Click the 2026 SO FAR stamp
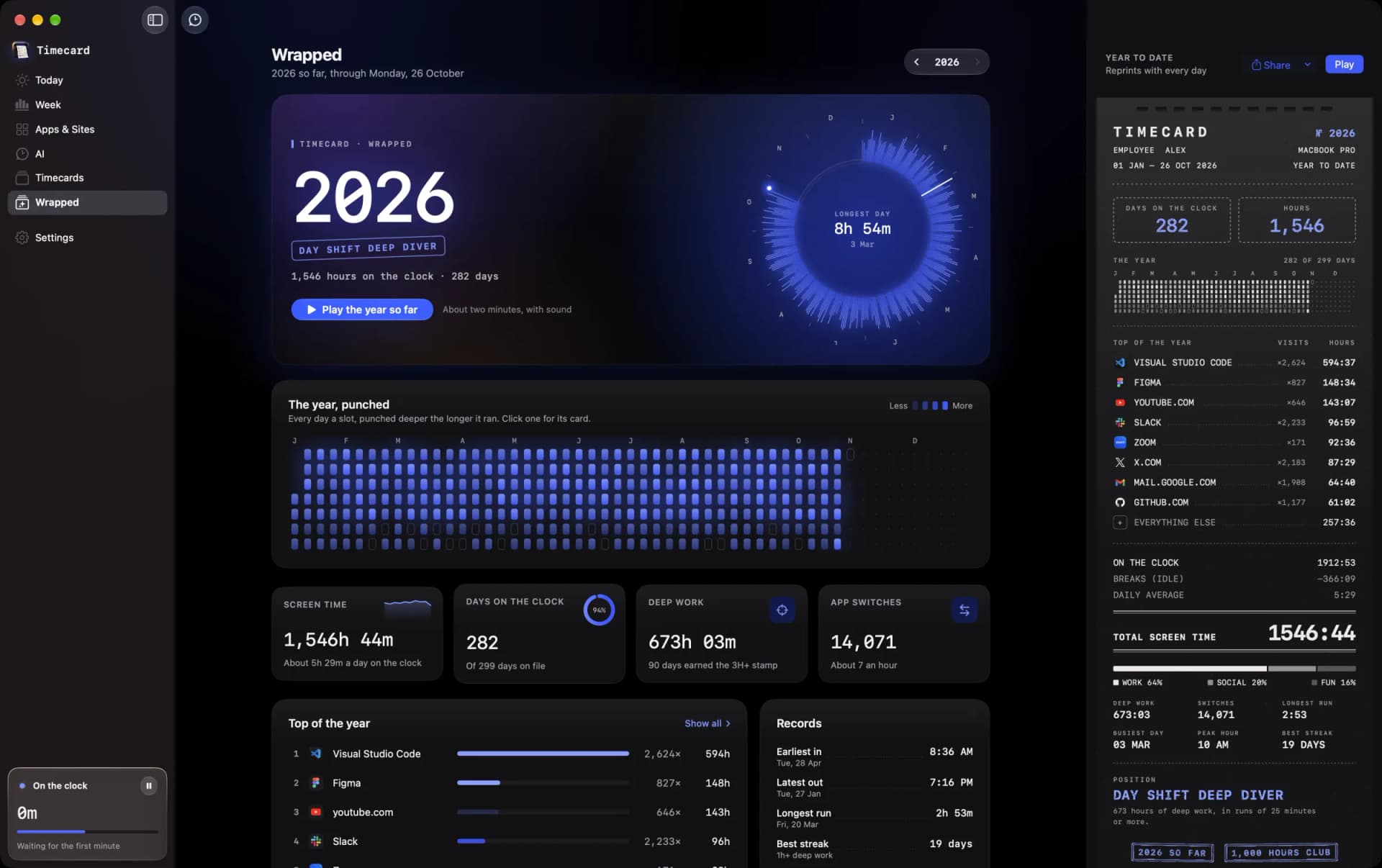Viewport: 1382px width, 868px height. click(1172, 852)
